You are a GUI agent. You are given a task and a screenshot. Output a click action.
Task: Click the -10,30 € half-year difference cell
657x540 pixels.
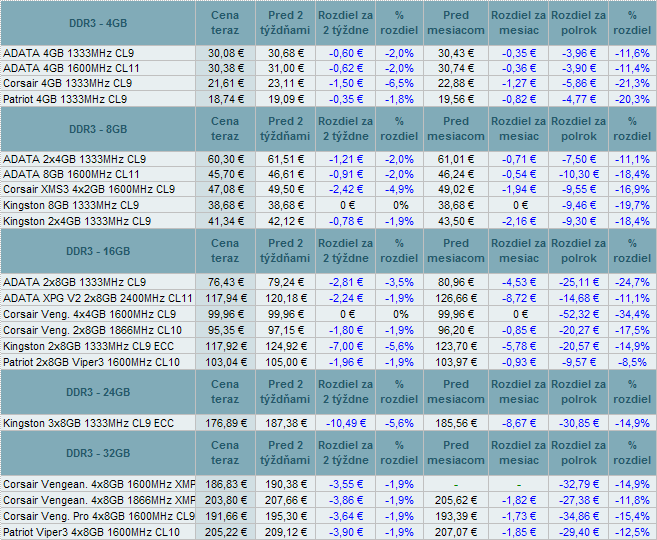coord(579,174)
